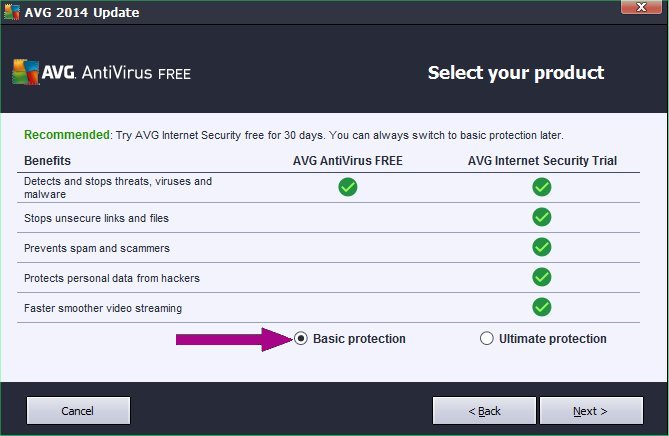Click the 'Prevents spam and scammers' text
The width and height of the screenshot is (669, 436).
(97, 248)
